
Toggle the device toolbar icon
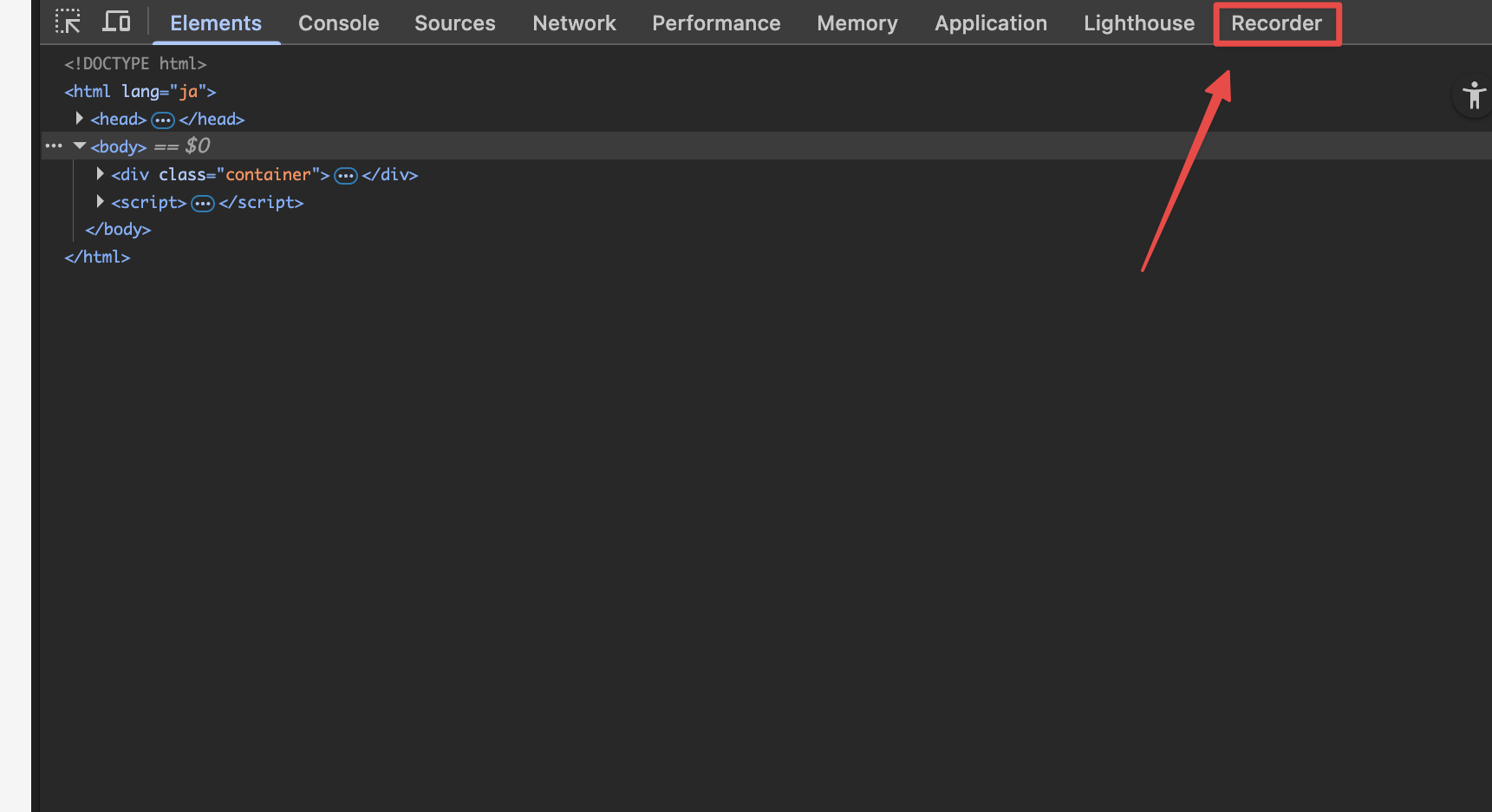(x=116, y=22)
